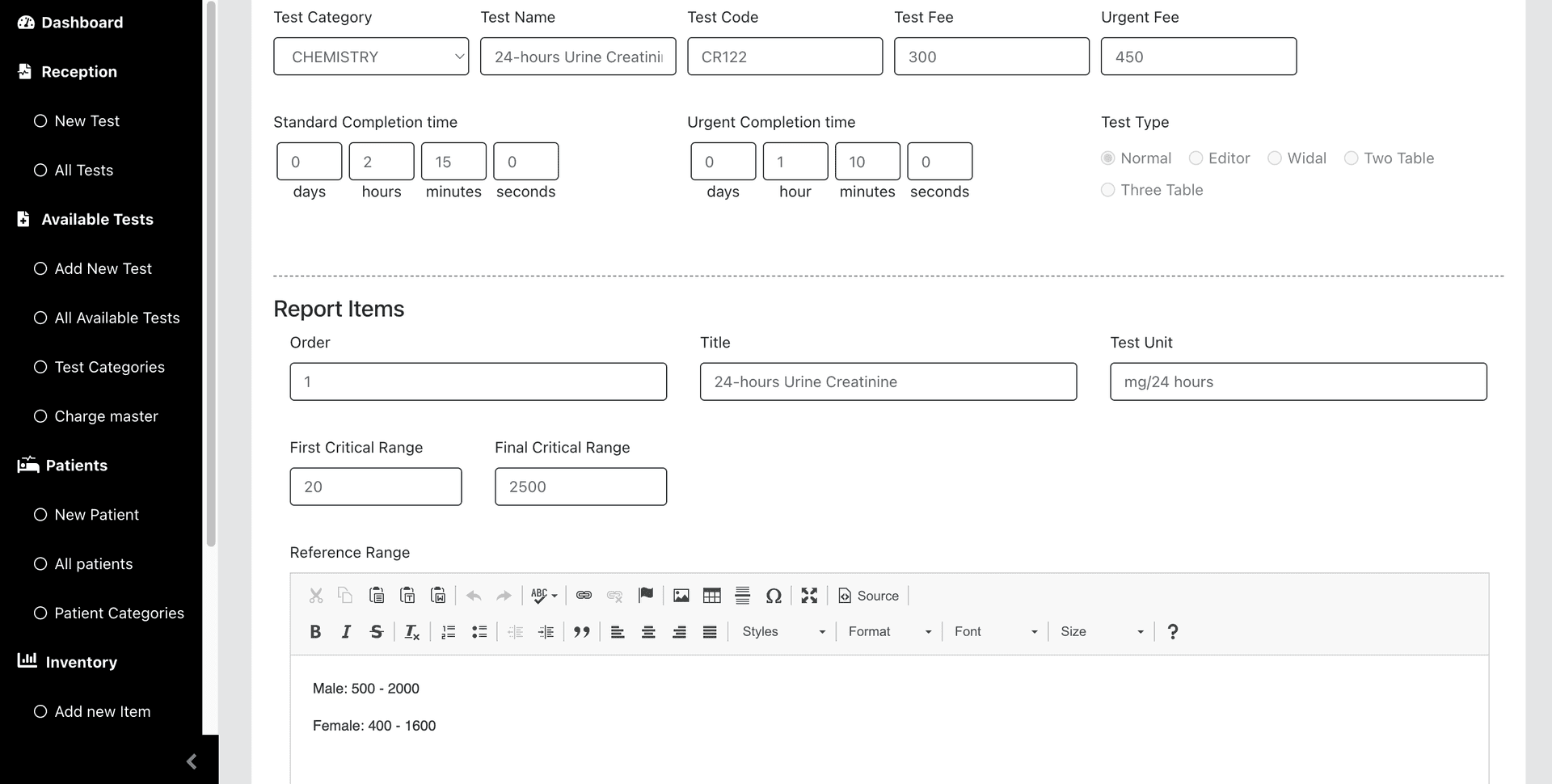Open All Available Tests link
Viewport: 1552px width, 784px height.
[x=107, y=318]
